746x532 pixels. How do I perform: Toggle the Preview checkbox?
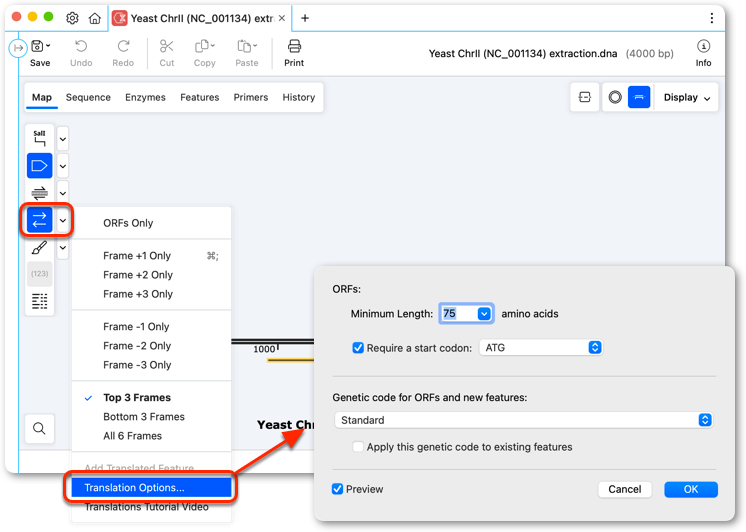tap(337, 489)
